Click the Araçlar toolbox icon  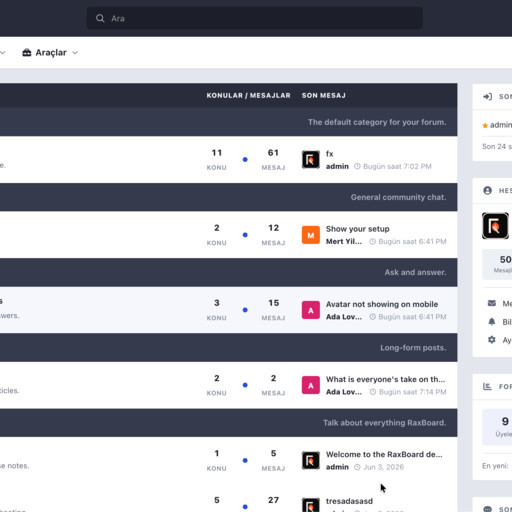coord(27,52)
